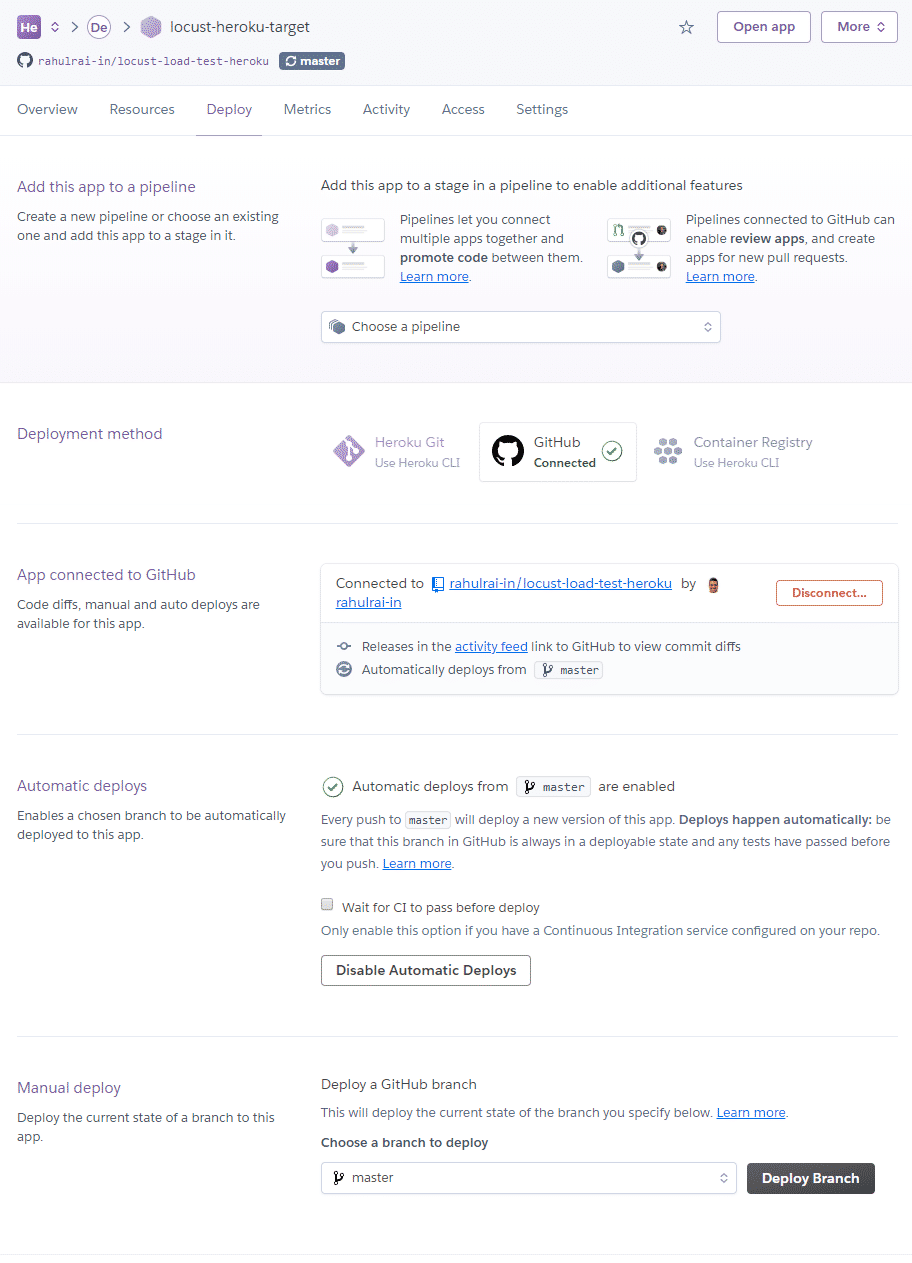Switch to the Resources tab

point(142,110)
